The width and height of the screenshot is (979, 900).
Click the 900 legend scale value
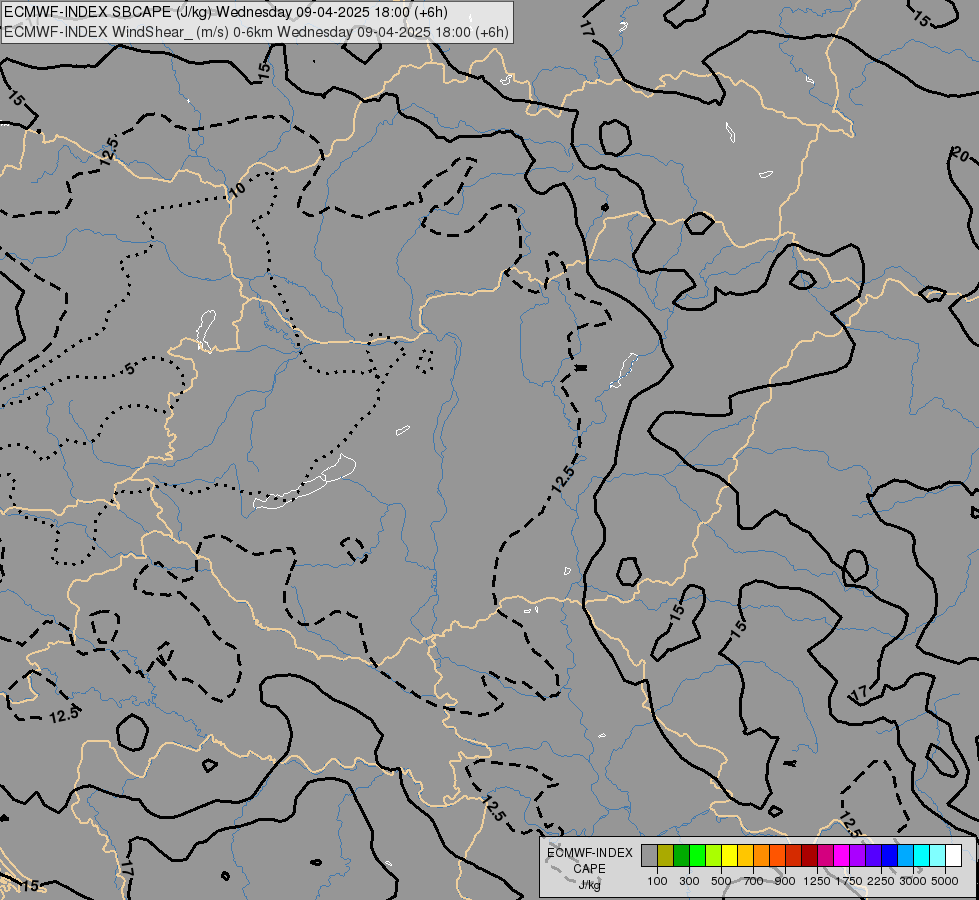tap(785, 881)
